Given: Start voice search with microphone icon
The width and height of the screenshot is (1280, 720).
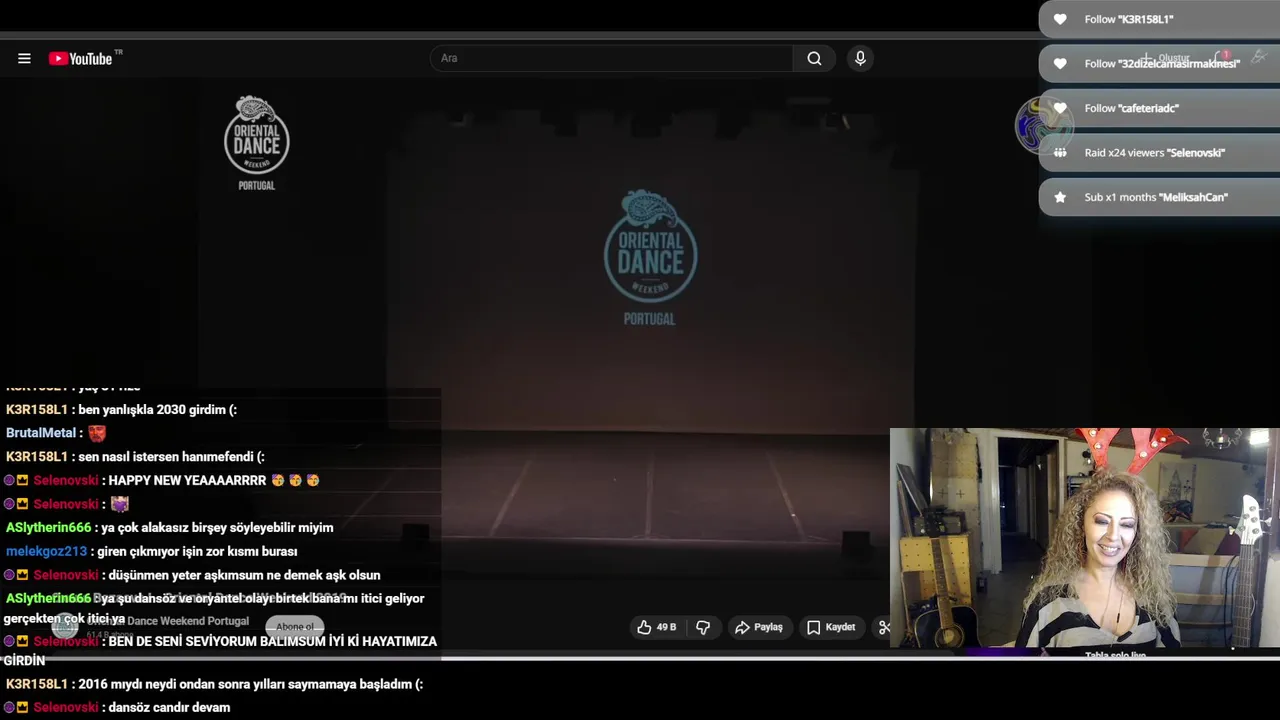Looking at the screenshot, I should 860,58.
